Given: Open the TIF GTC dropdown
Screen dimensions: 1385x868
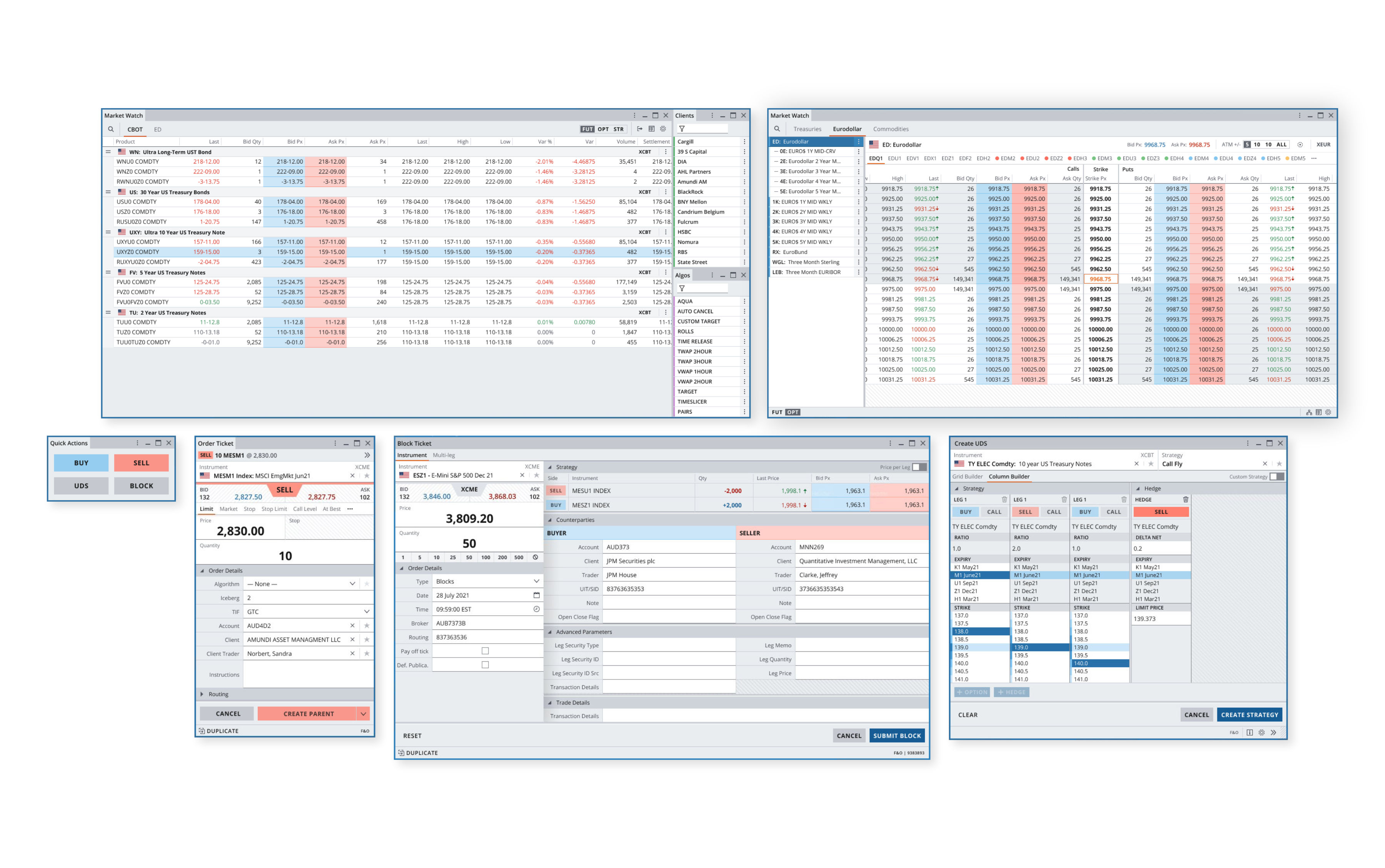Looking at the screenshot, I should [x=366, y=611].
